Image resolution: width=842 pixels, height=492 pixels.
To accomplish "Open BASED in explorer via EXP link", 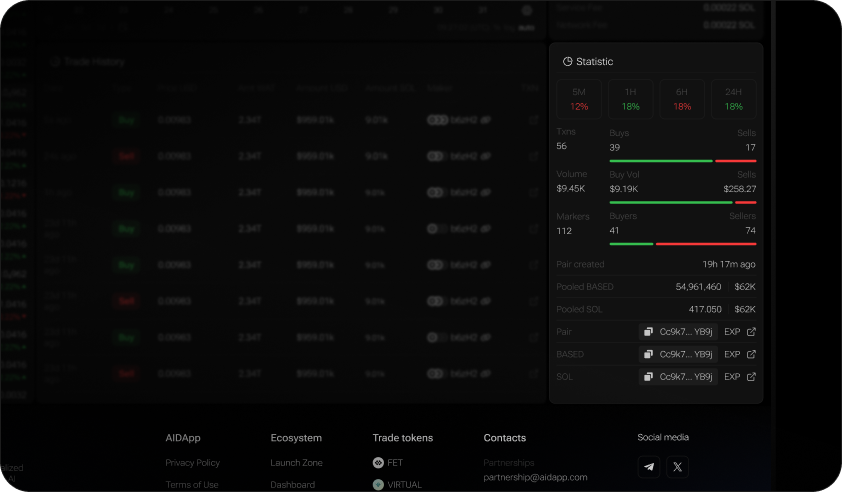I will [x=739, y=354].
